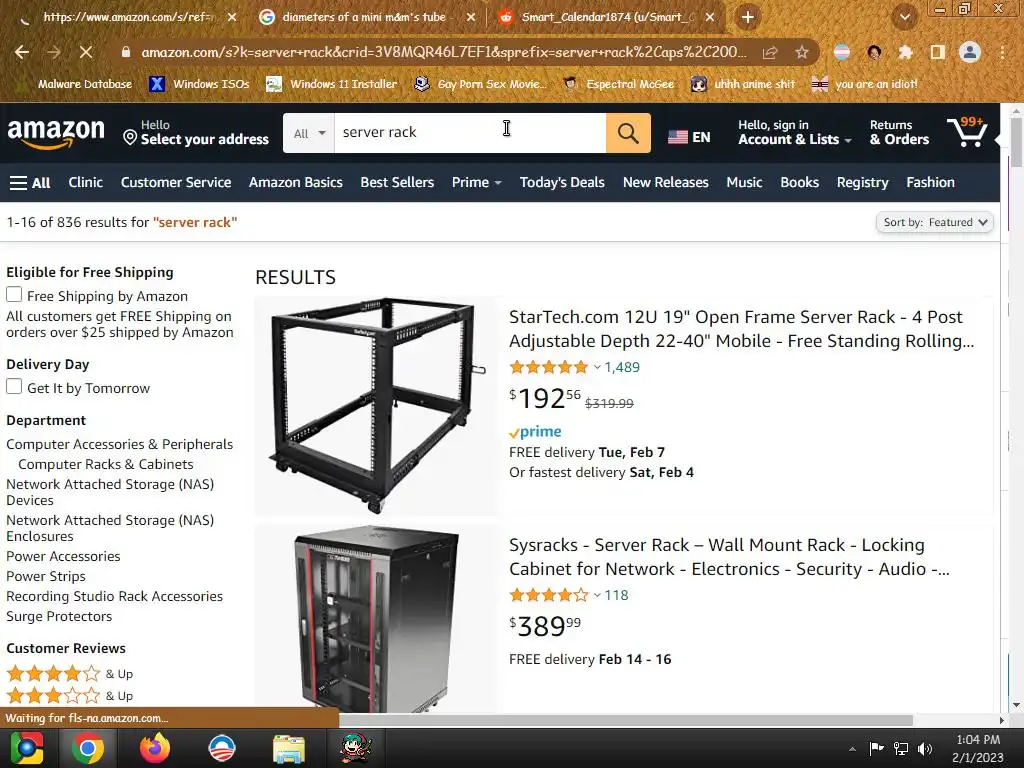Open Today's Deals in navigation bar
Image resolution: width=1024 pixels, height=768 pixels.
(562, 182)
